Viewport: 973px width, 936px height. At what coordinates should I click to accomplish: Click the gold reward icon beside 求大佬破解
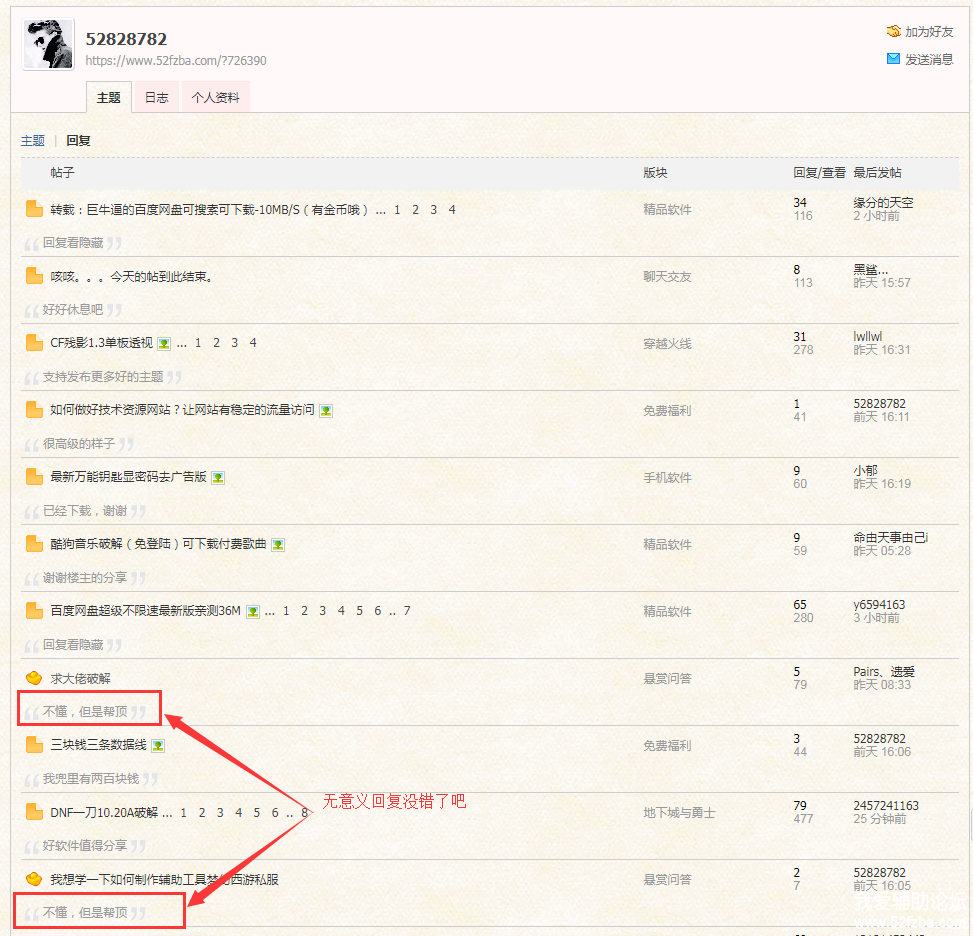pos(34,678)
